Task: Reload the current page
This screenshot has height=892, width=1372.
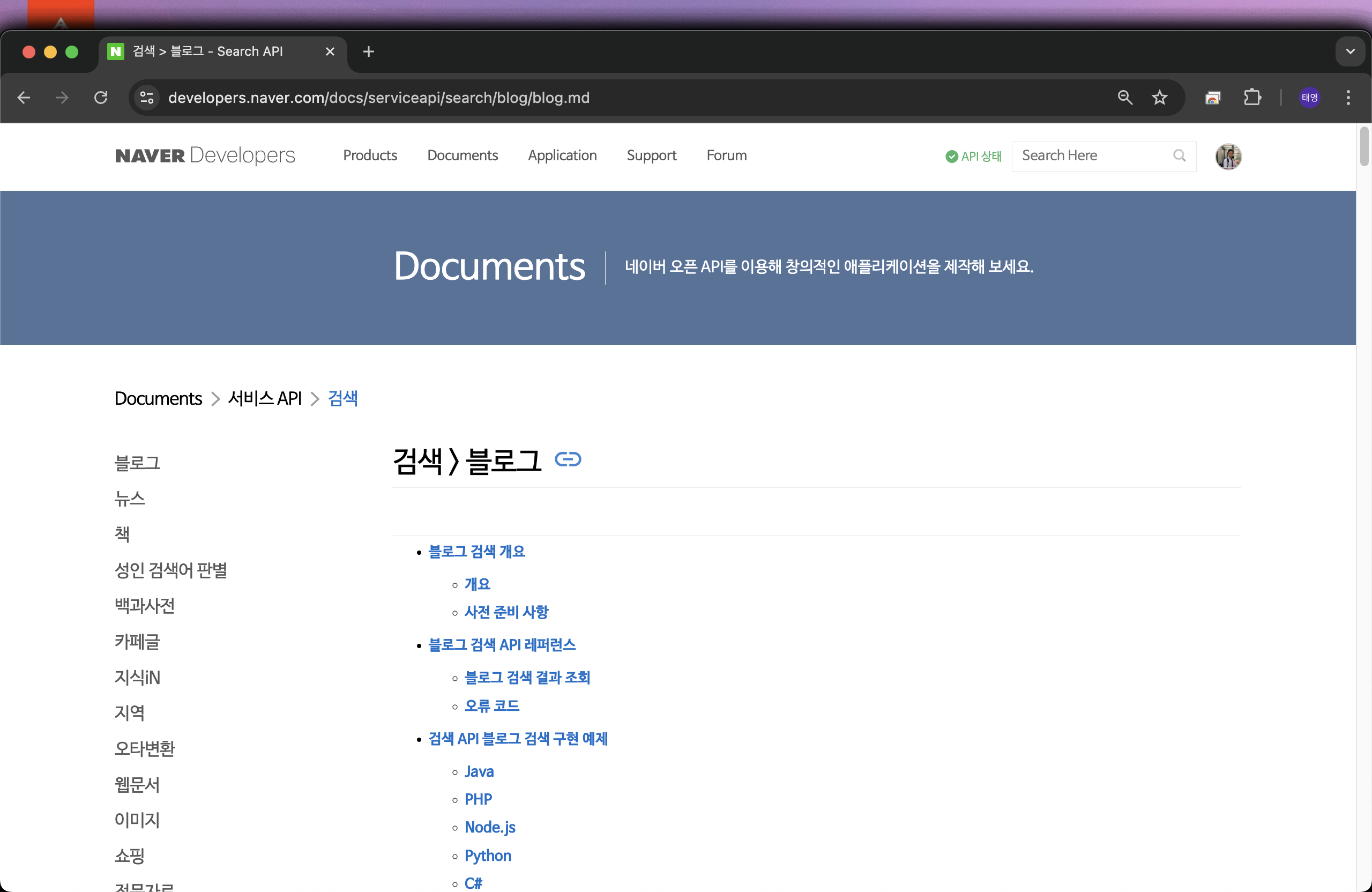Action: [101, 98]
